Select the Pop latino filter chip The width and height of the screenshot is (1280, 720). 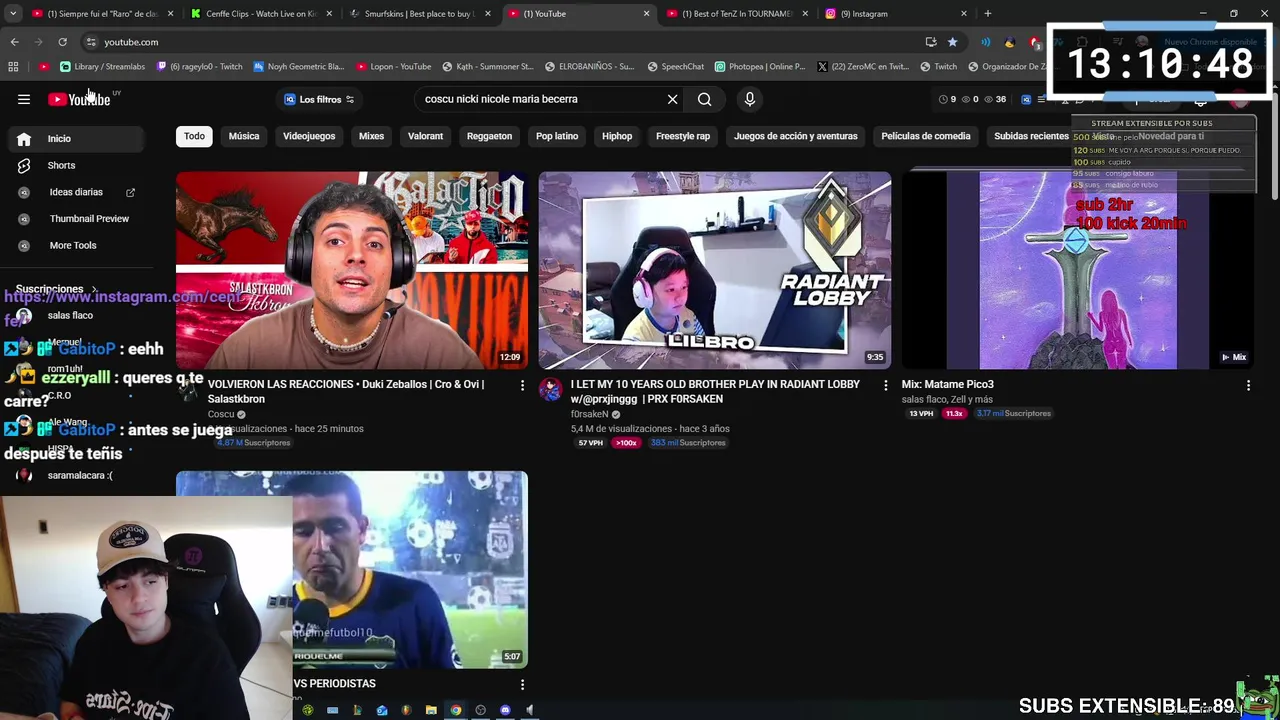(557, 136)
